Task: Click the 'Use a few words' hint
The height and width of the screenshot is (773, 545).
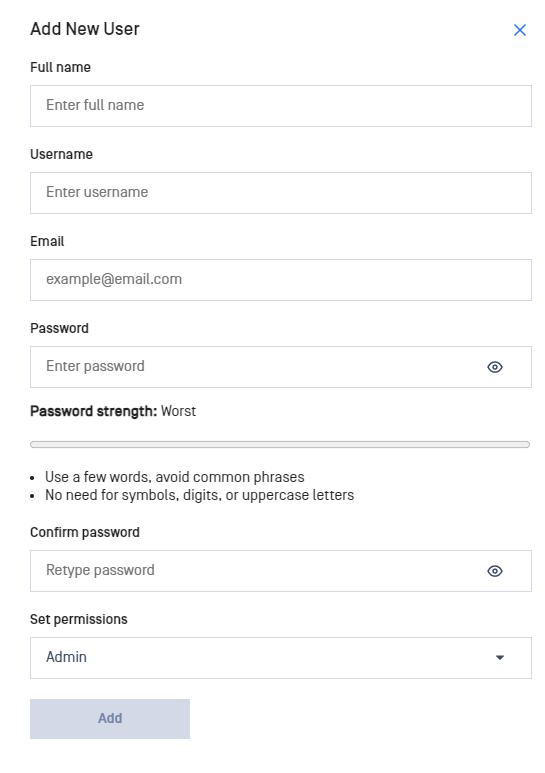Action: (174, 477)
